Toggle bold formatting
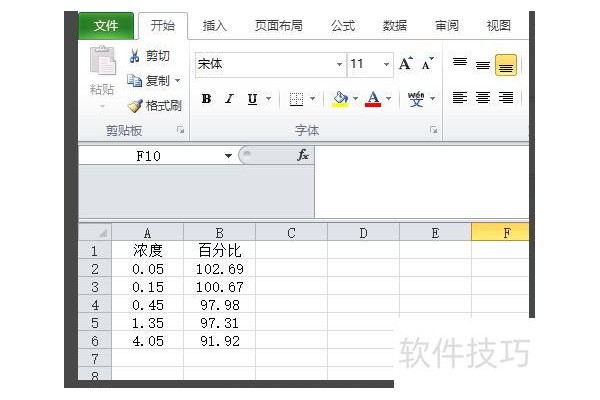 point(207,99)
